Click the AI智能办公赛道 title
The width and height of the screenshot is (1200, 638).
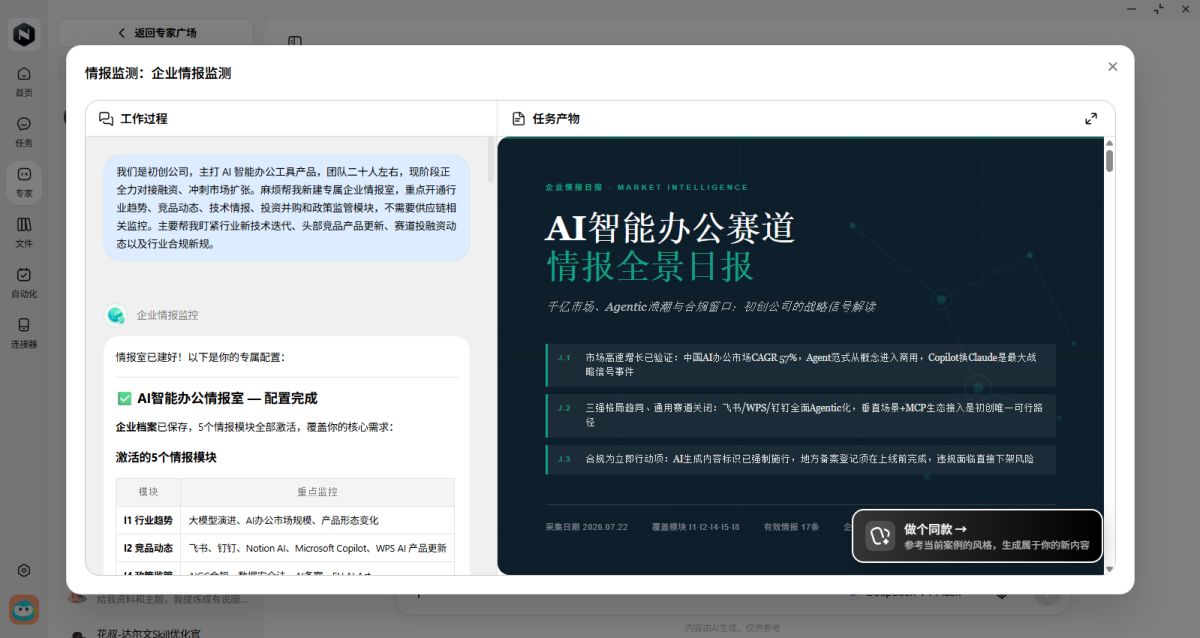671,228
